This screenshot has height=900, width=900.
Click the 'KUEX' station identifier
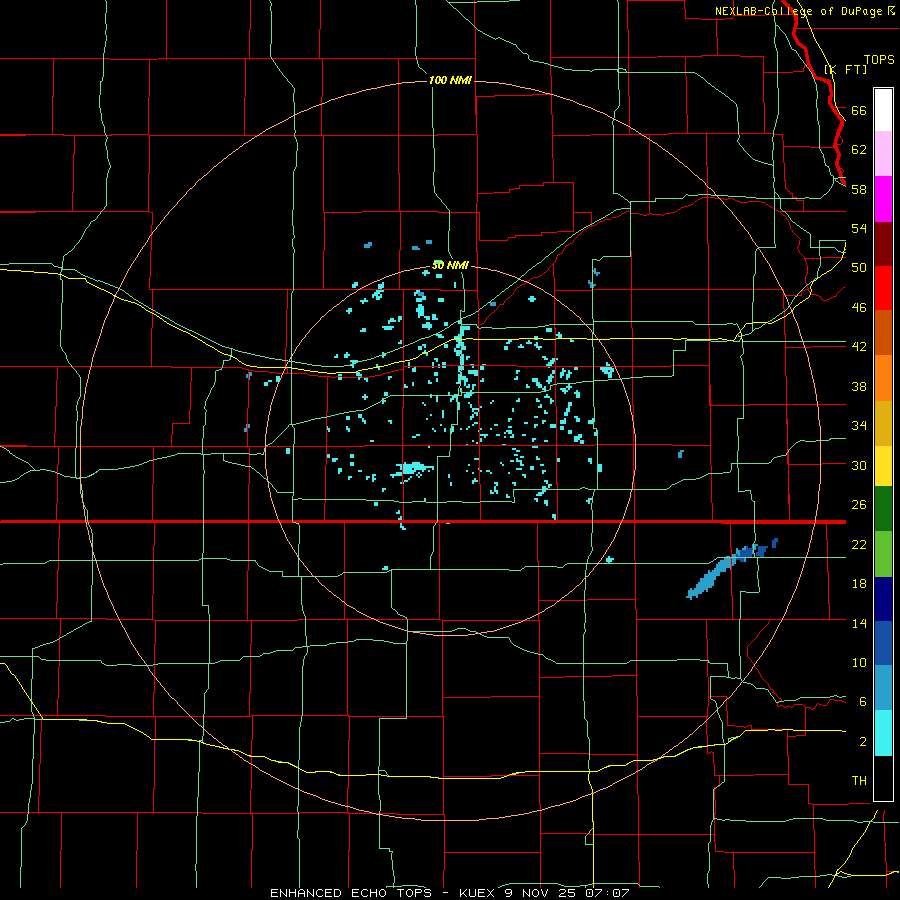(479, 893)
